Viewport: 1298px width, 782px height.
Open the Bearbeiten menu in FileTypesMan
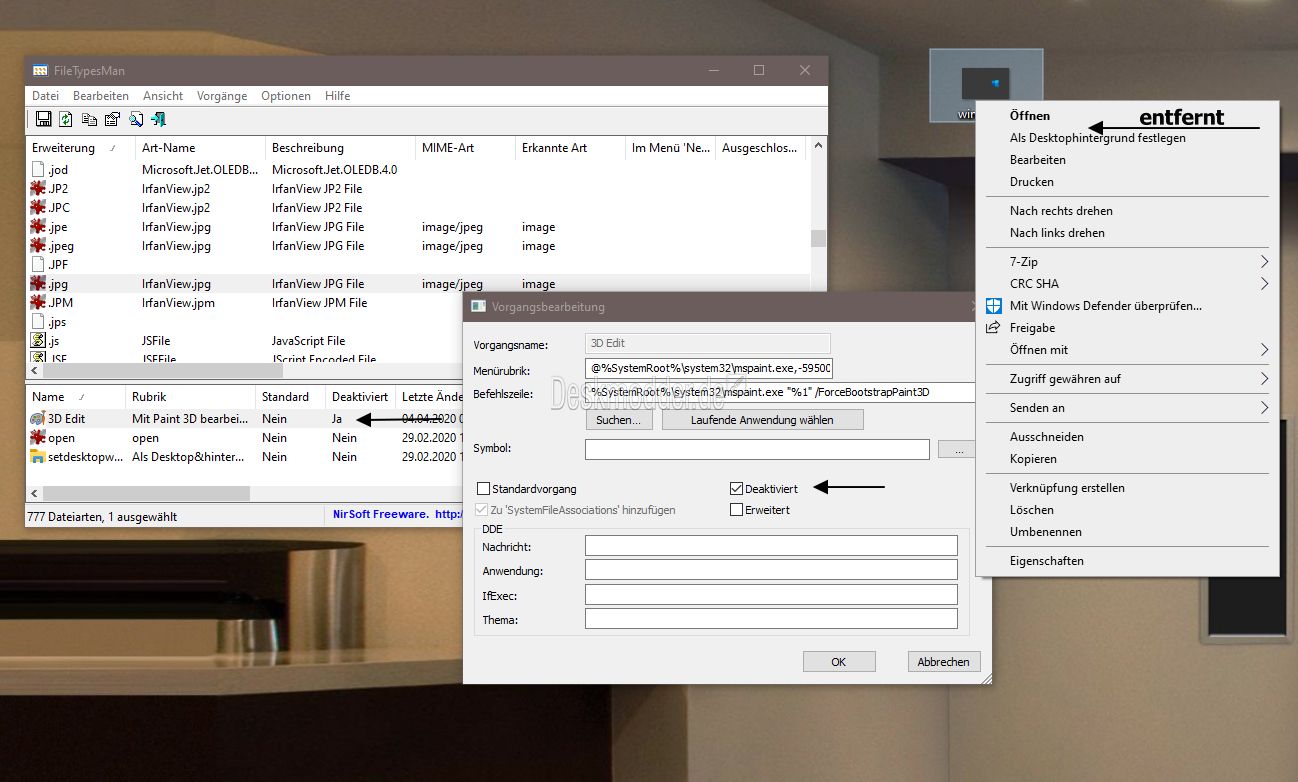101,96
